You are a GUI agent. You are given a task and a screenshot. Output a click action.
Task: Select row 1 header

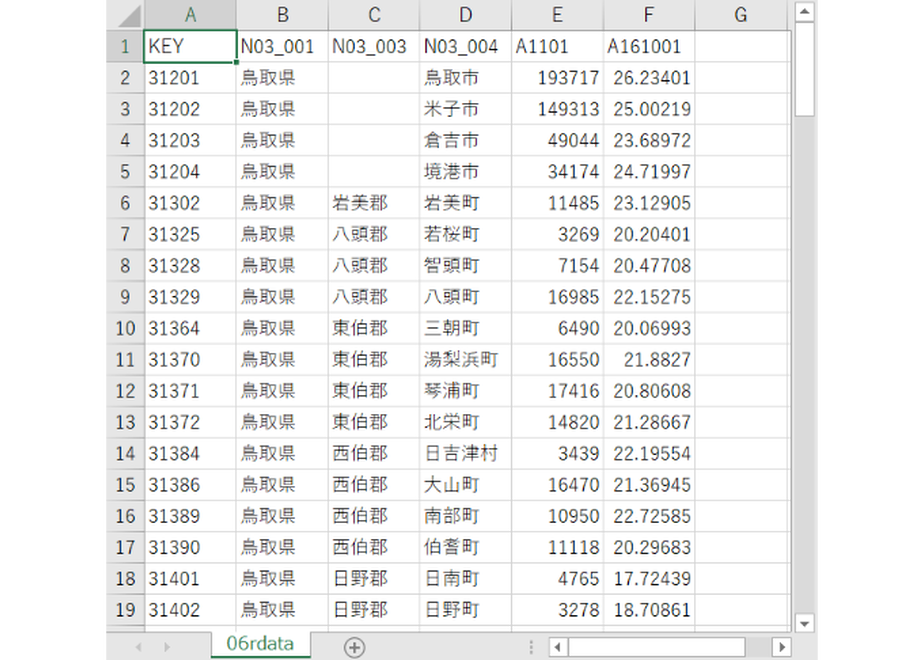[x=125, y=46]
